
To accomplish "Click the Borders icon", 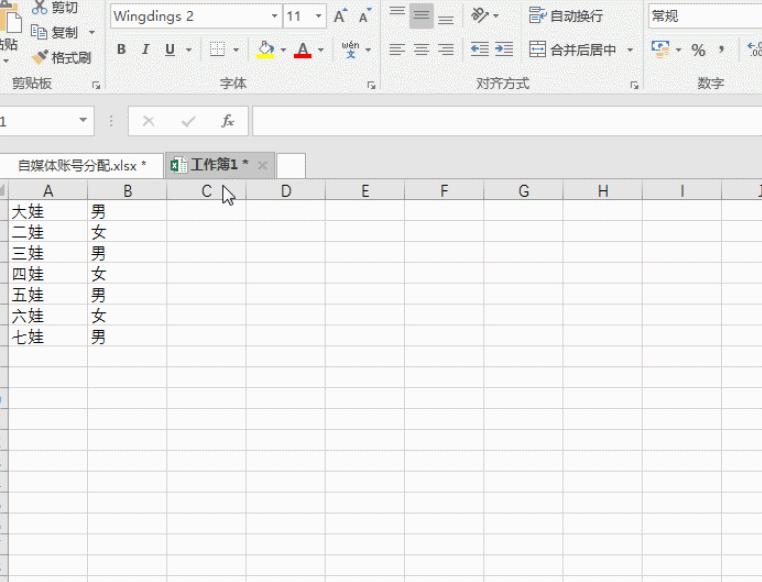I will click(x=217, y=49).
